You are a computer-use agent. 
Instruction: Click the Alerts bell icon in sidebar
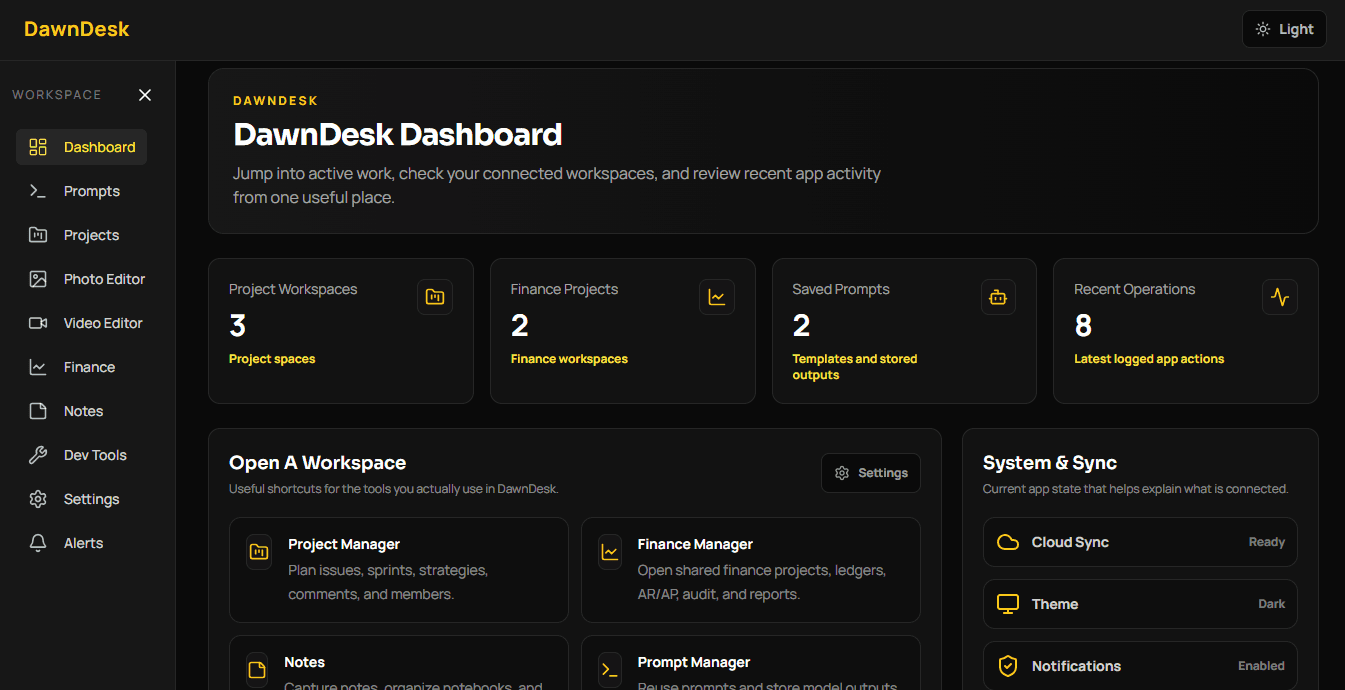(38, 543)
